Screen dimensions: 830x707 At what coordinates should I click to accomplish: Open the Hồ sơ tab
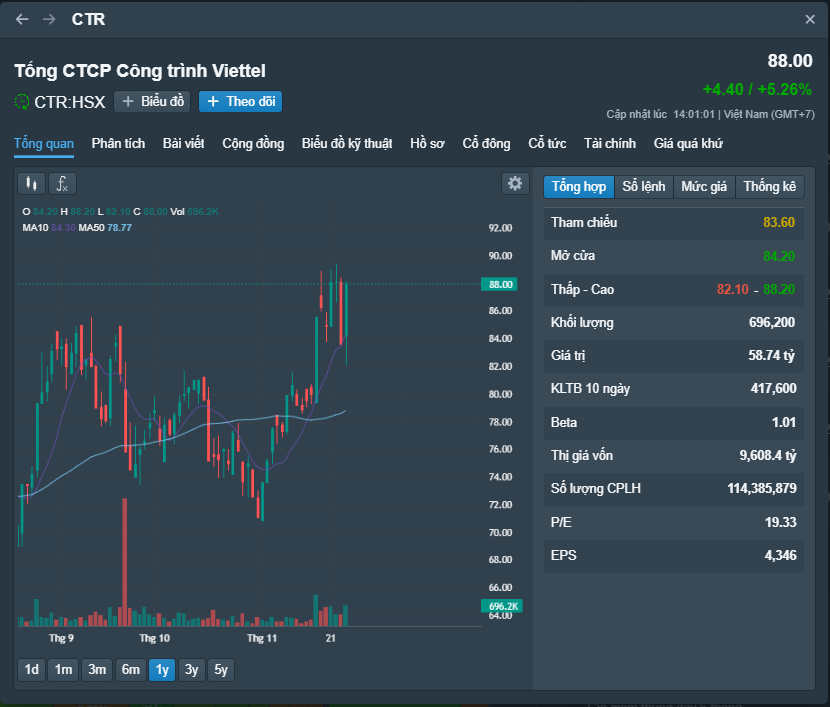[x=427, y=143]
